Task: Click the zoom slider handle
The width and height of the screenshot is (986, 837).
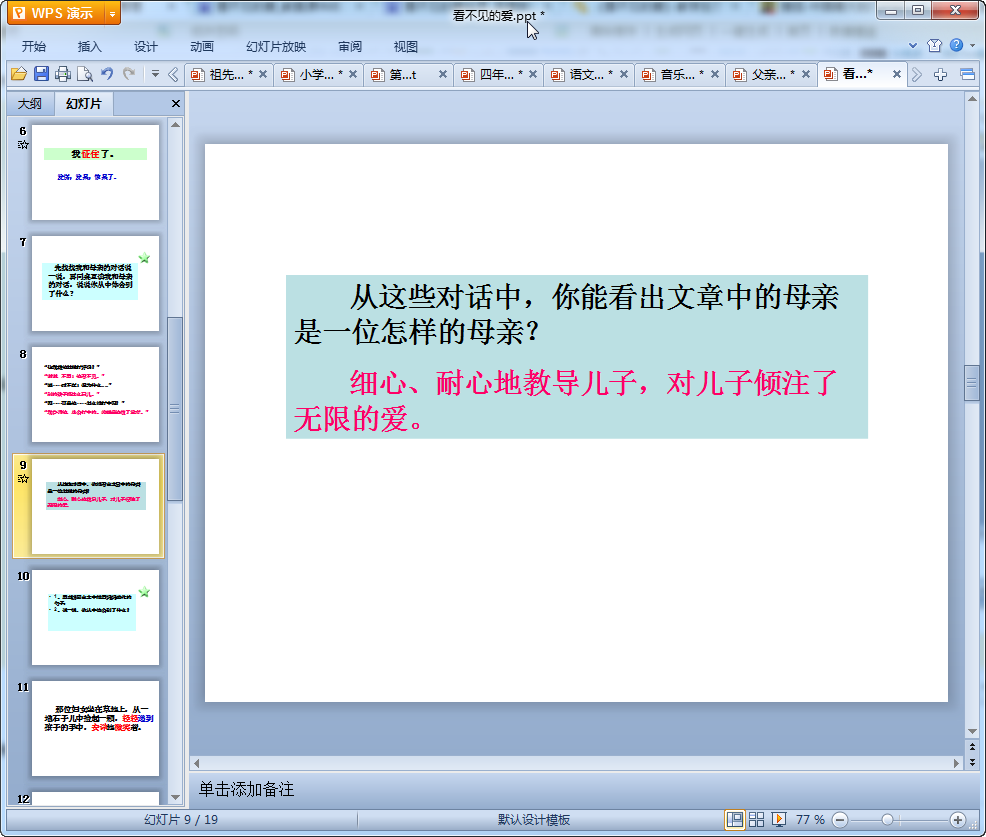Action: tap(887, 819)
